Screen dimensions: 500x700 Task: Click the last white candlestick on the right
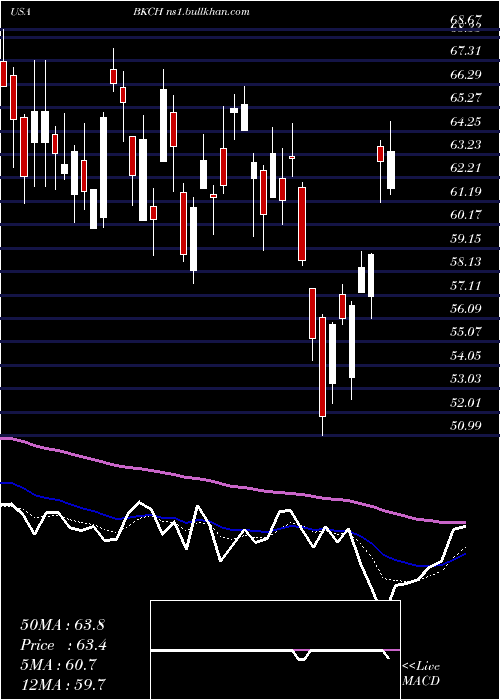[x=391, y=170]
